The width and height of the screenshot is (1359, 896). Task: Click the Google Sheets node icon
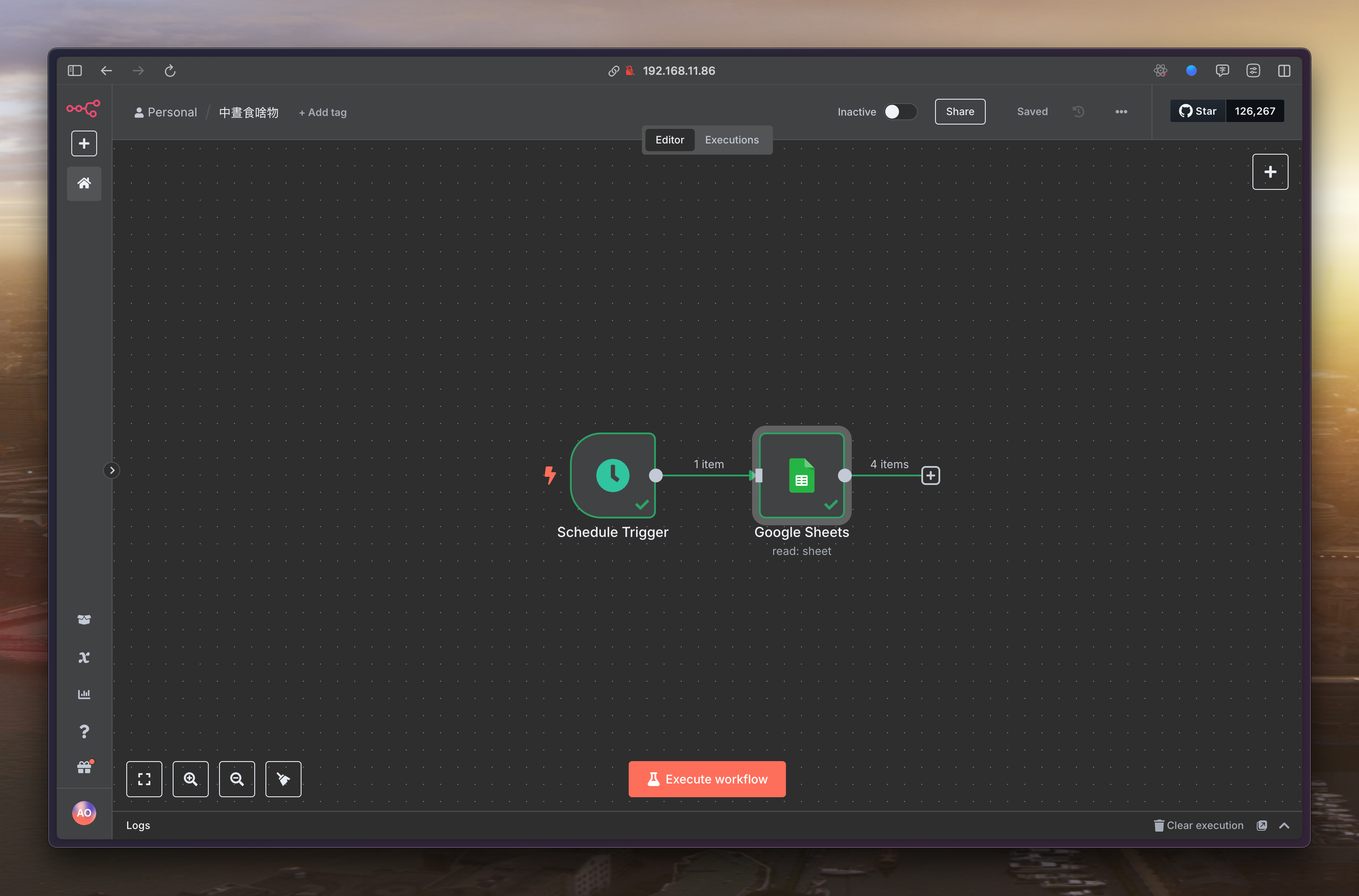coord(801,475)
